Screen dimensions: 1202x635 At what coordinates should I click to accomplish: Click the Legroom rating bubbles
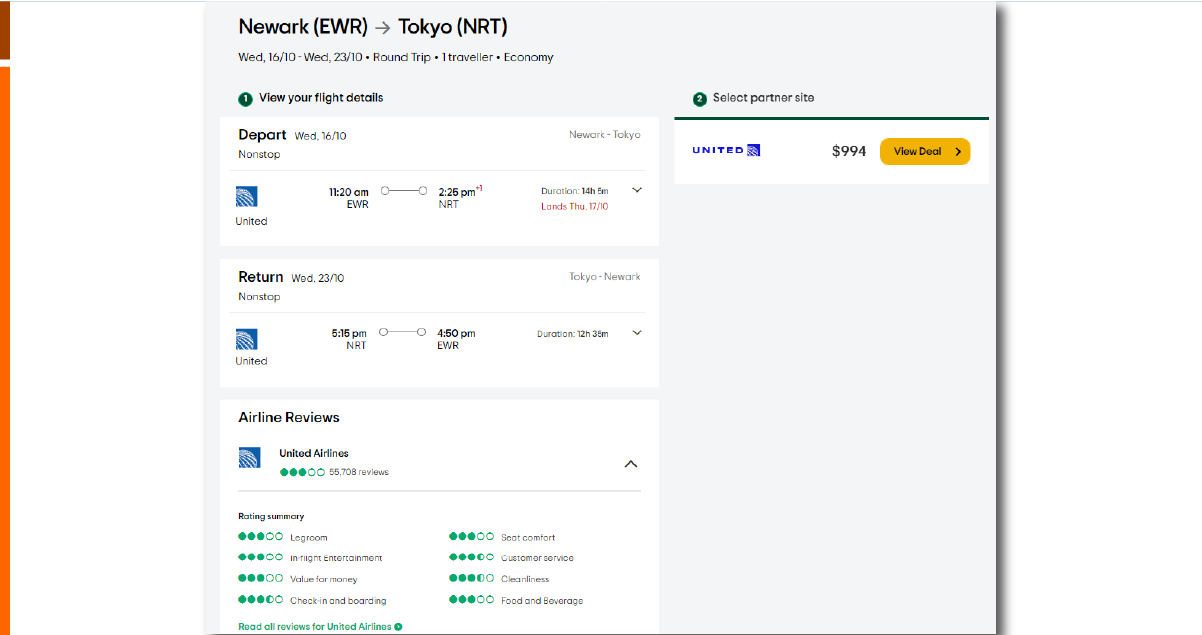[x=260, y=537]
